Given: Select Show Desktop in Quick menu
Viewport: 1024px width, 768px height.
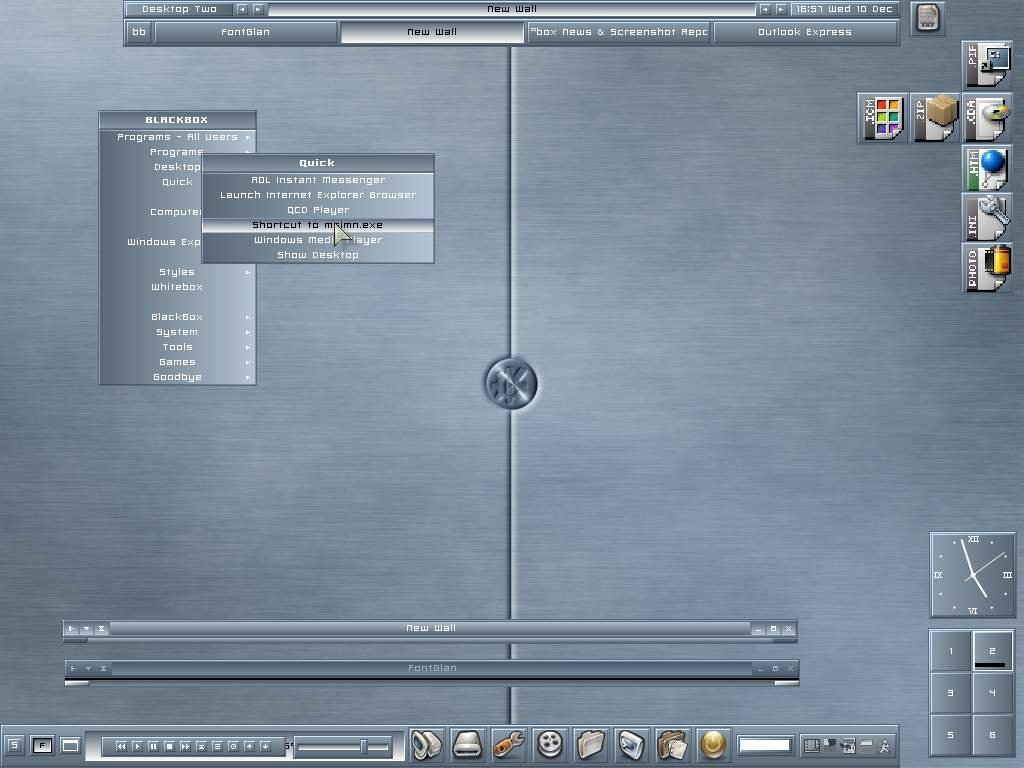Looking at the screenshot, I should pos(318,255).
